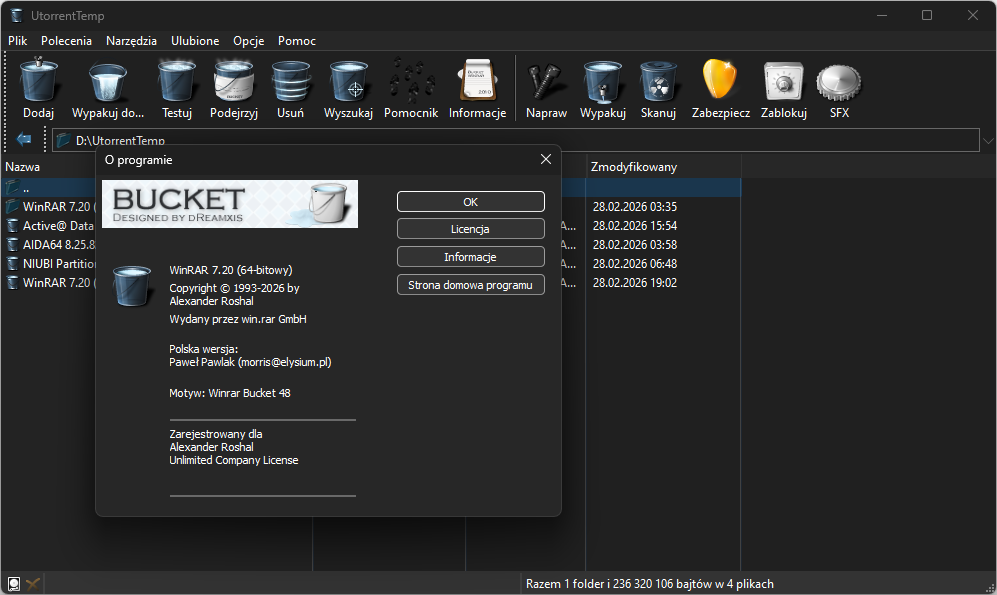Click the SFX bottle cap icon
This screenshot has width=997, height=595.
[x=839, y=82]
